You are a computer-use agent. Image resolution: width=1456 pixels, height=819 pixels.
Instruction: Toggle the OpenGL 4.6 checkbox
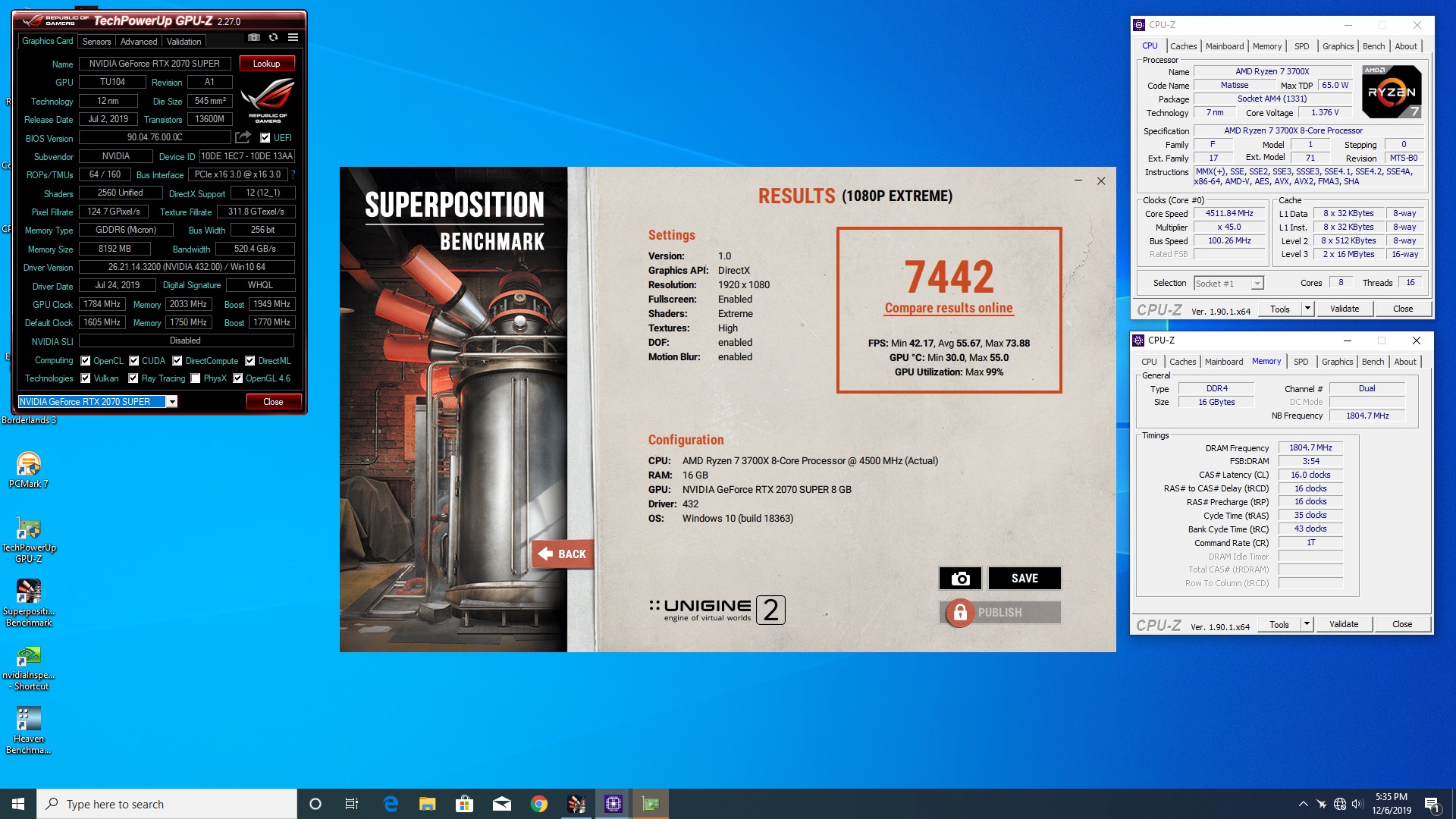point(238,378)
